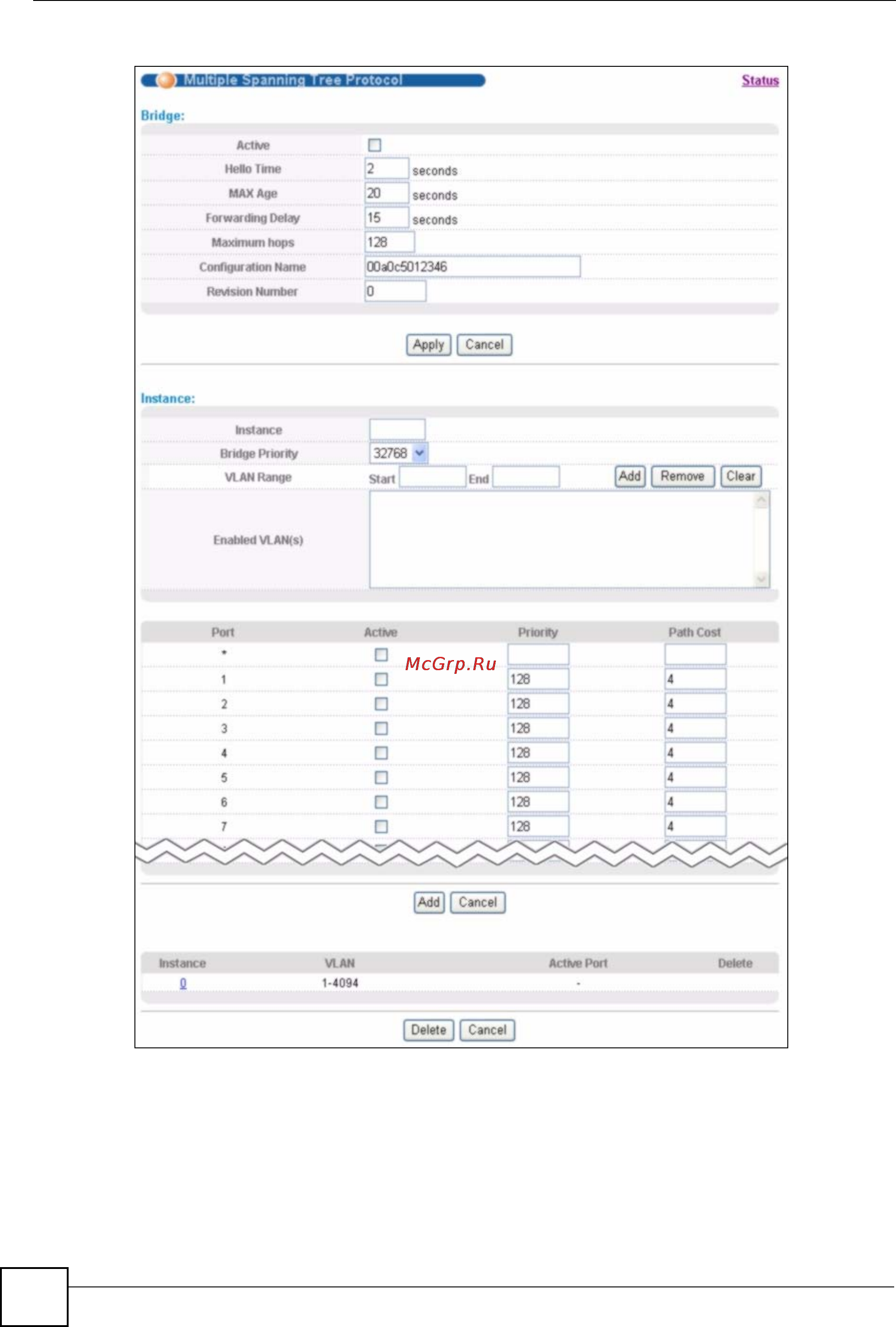The height and width of the screenshot is (1327, 896).
Task: Click Priority field for port 5
Action: click(x=538, y=777)
